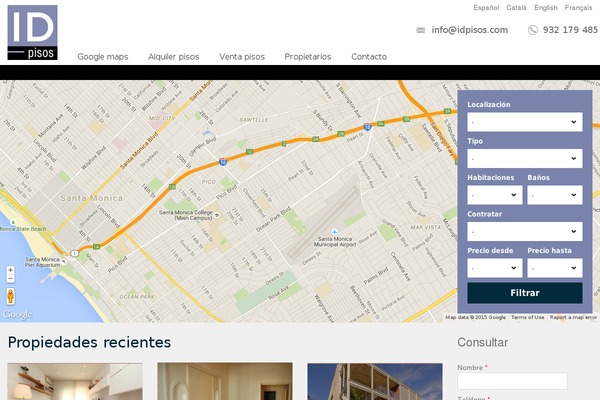Zoom in the map with plus
600x400 pixels.
[10, 270]
